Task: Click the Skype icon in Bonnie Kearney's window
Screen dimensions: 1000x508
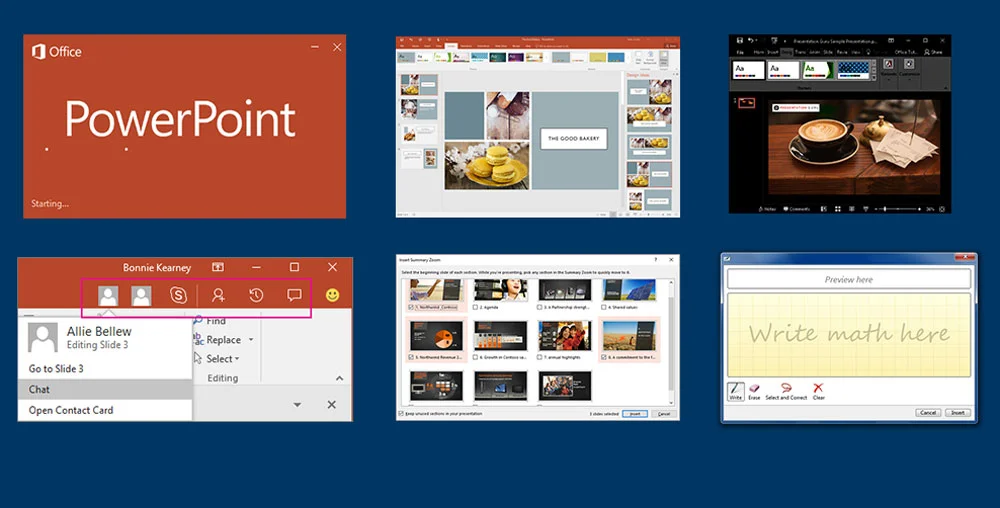Action: [179, 295]
